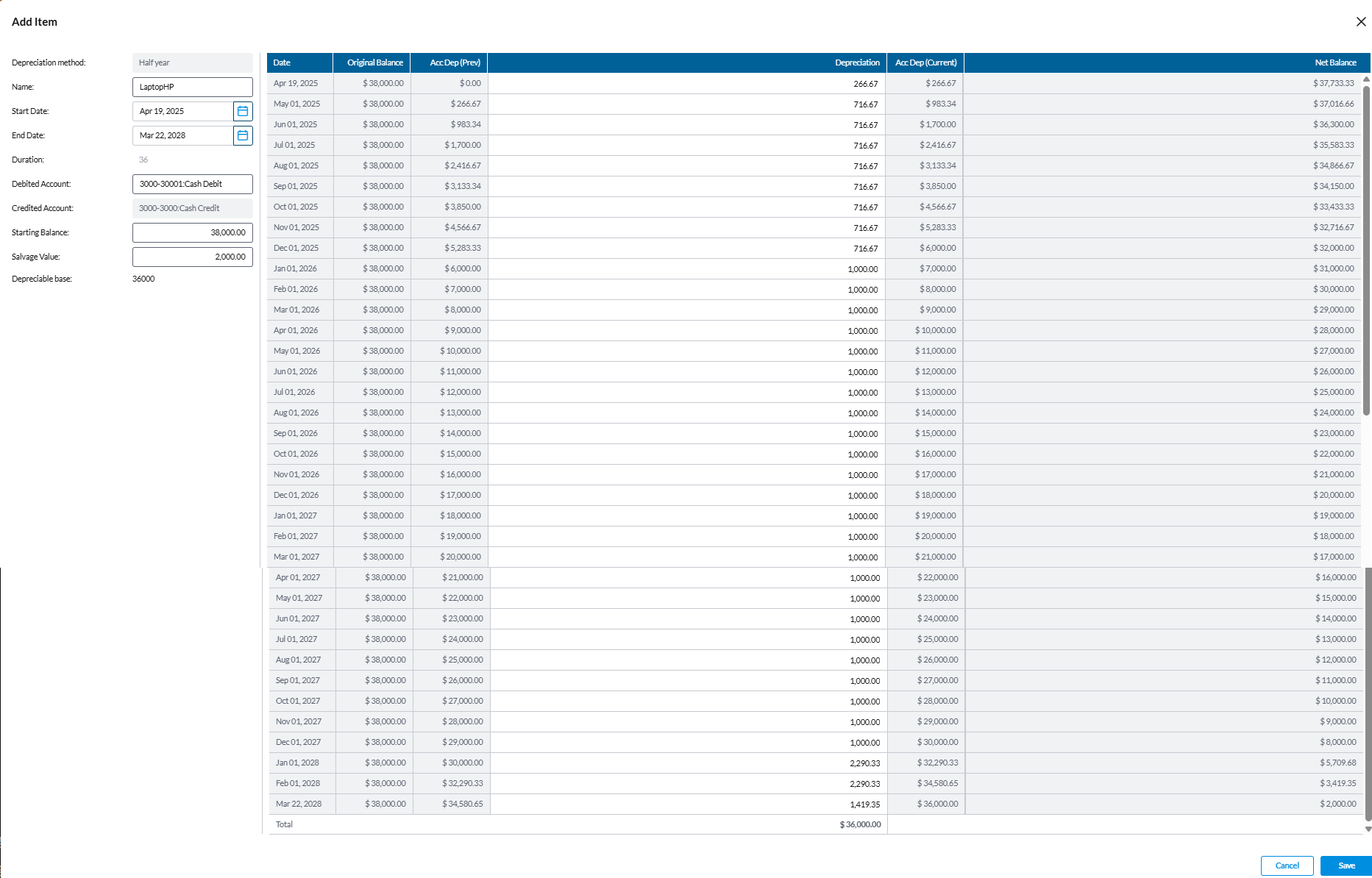
Task: Open the End Date calendar picker
Action: pos(243,135)
